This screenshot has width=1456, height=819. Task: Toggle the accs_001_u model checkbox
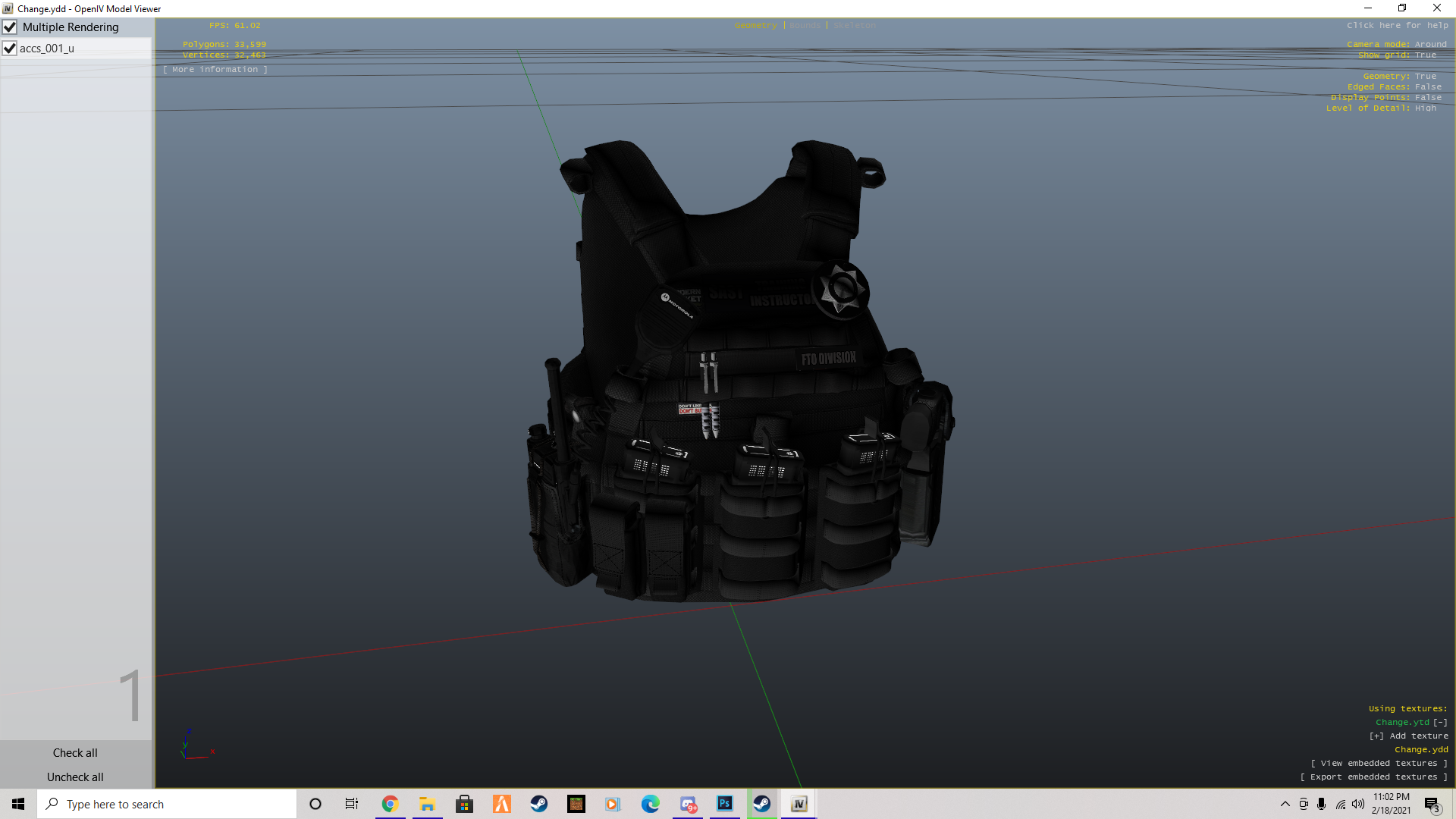pyautogui.click(x=10, y=49)
